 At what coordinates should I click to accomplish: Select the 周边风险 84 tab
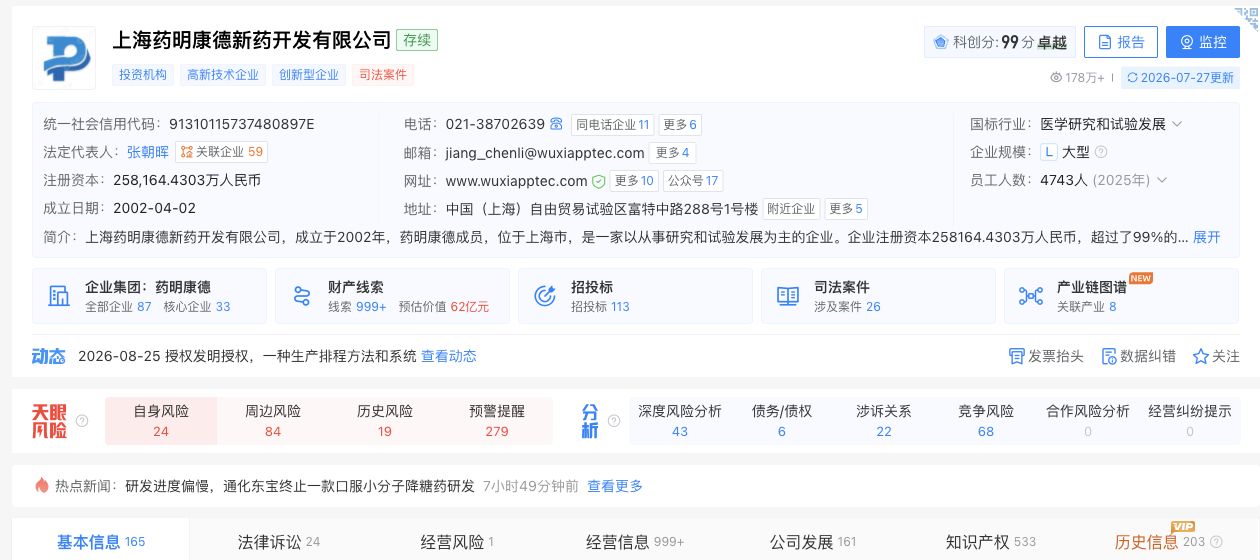coord(273,421)
